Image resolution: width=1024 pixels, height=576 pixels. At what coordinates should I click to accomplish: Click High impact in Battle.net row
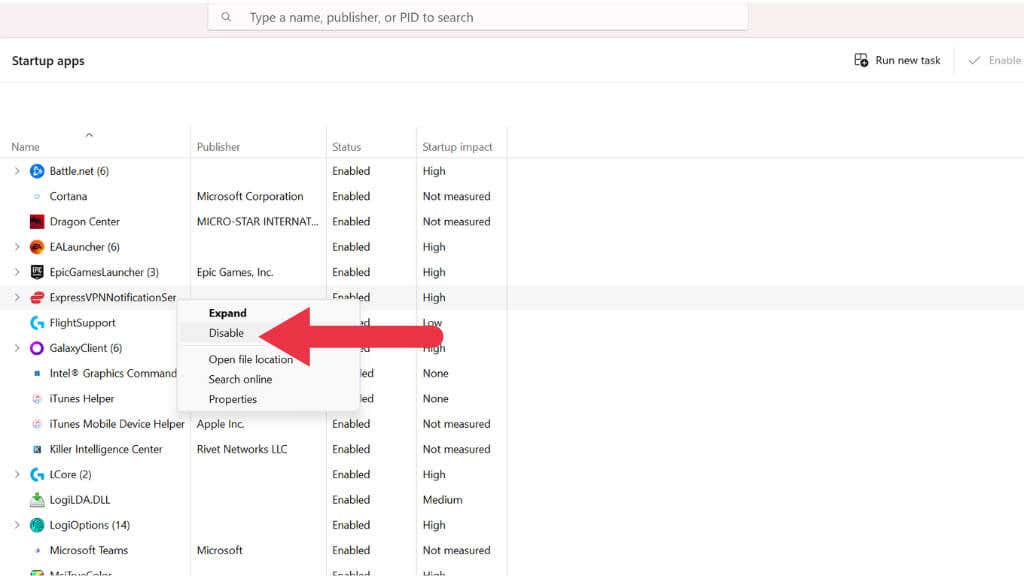pyautogui.click(x=434, y=171)
